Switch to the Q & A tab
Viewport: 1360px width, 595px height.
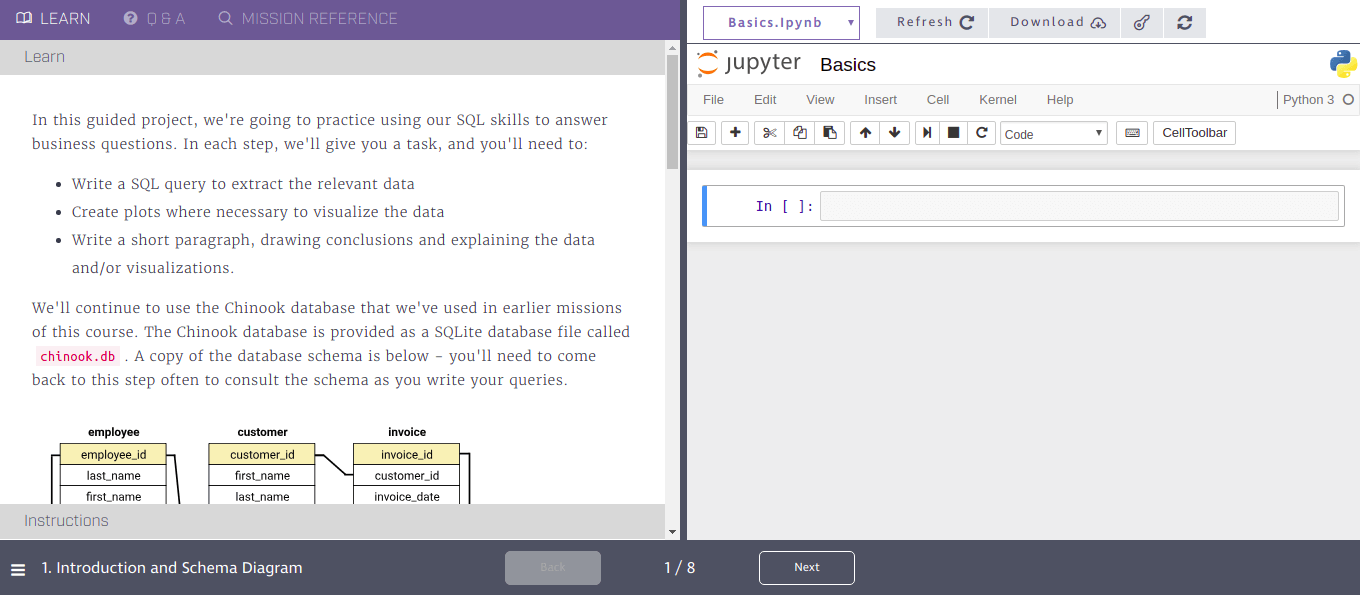point(154,19)
